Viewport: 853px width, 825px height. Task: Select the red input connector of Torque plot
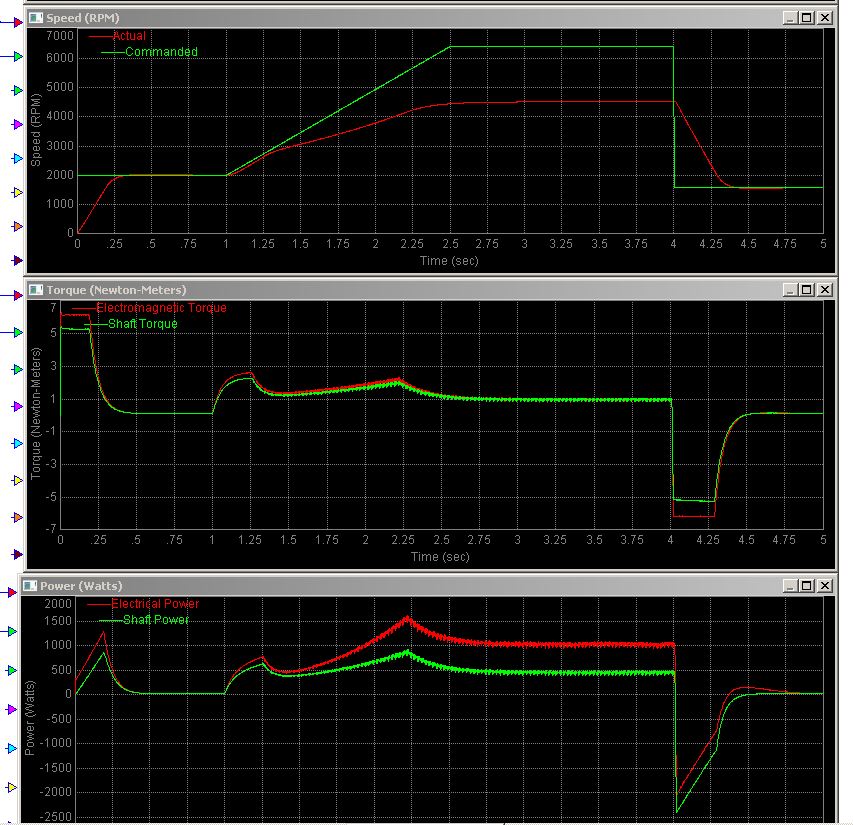click(17, 295)
